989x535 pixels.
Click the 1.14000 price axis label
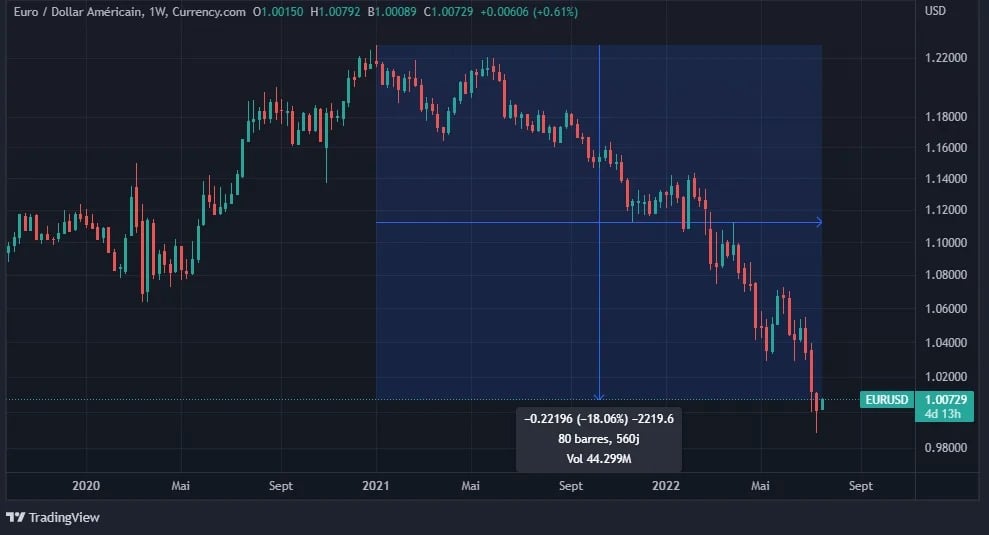pos(945,179)
